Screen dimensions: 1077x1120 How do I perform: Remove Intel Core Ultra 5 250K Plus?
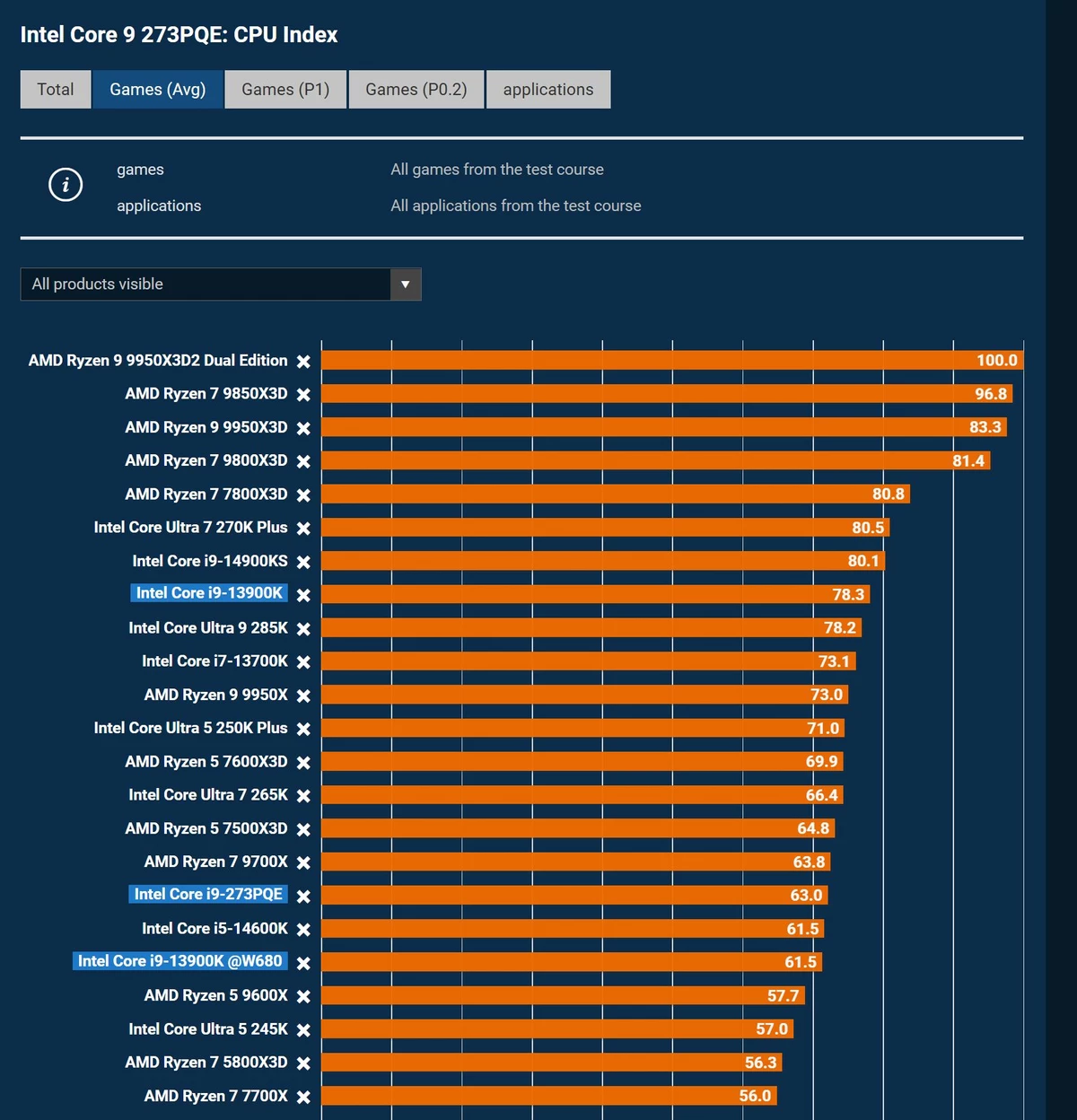(x=303, y=729)
